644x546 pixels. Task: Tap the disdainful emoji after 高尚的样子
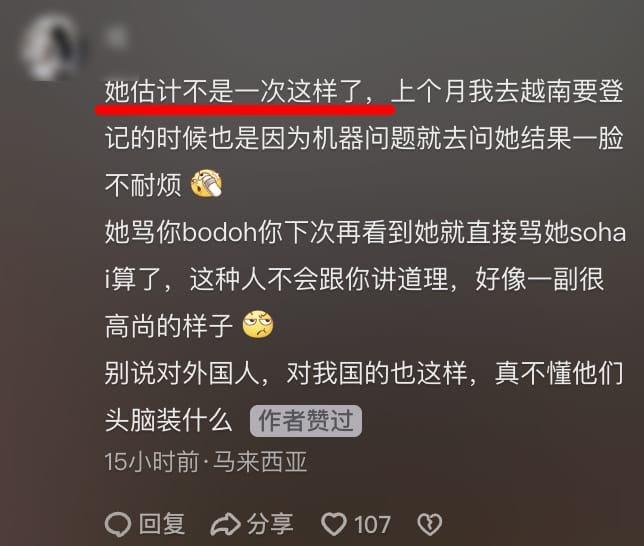[x=258, y=324]
